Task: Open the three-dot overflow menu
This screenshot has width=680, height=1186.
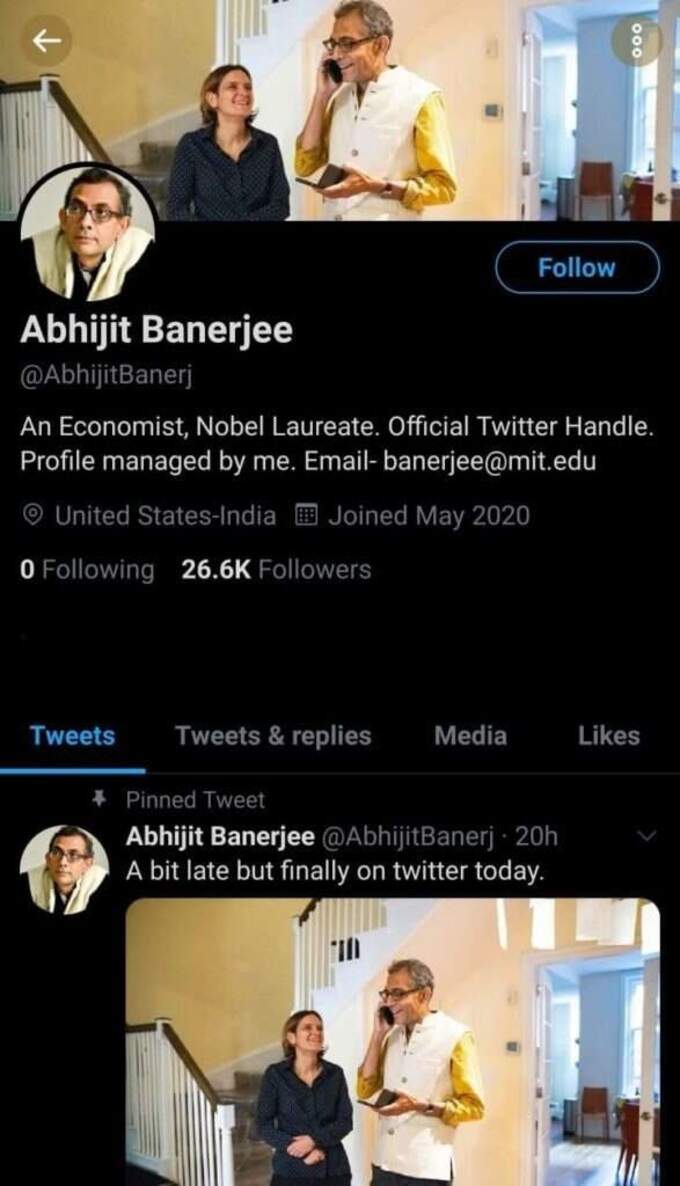Action: tap(636, 41)
